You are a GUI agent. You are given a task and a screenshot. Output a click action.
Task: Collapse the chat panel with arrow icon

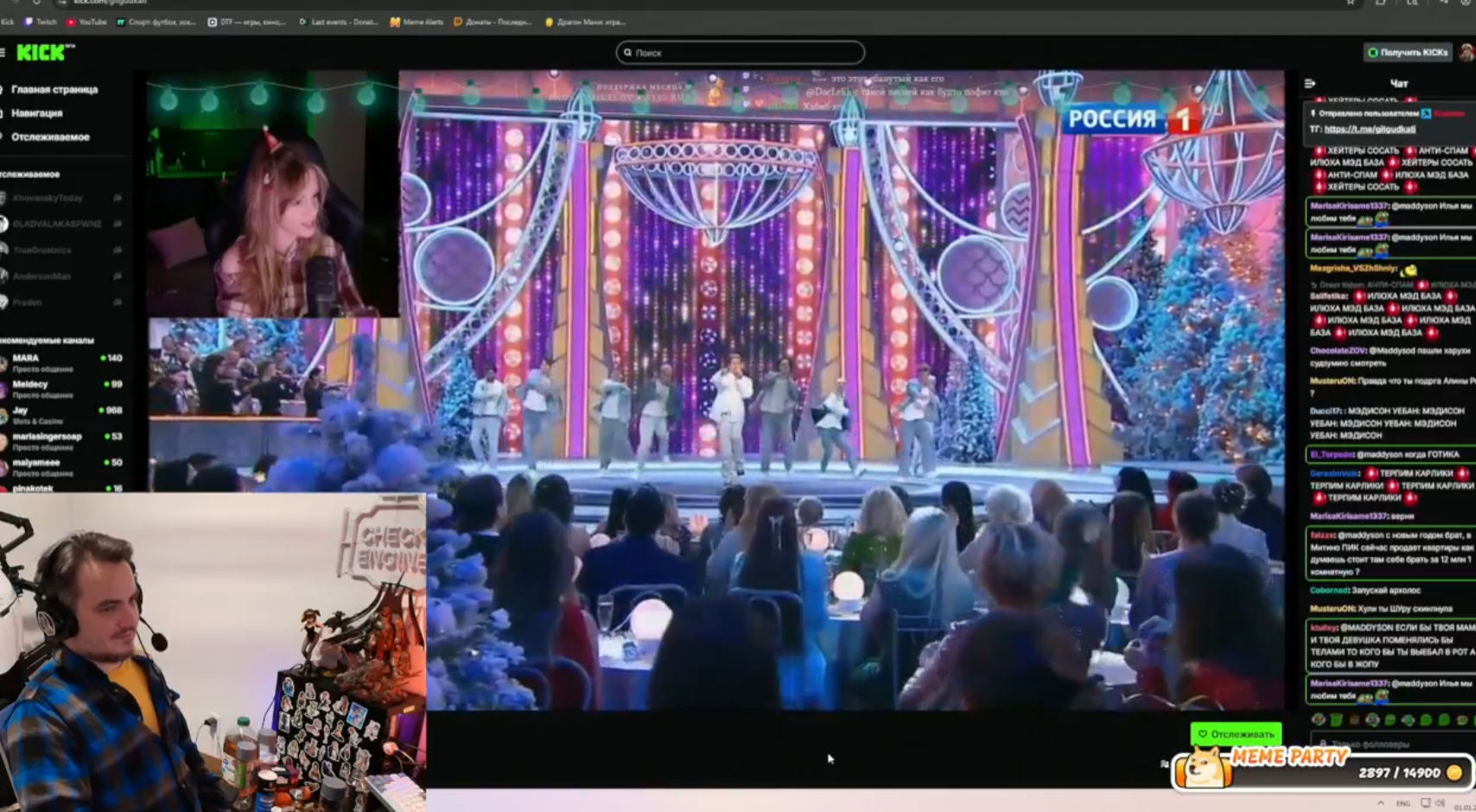[x=1309, y=83]
